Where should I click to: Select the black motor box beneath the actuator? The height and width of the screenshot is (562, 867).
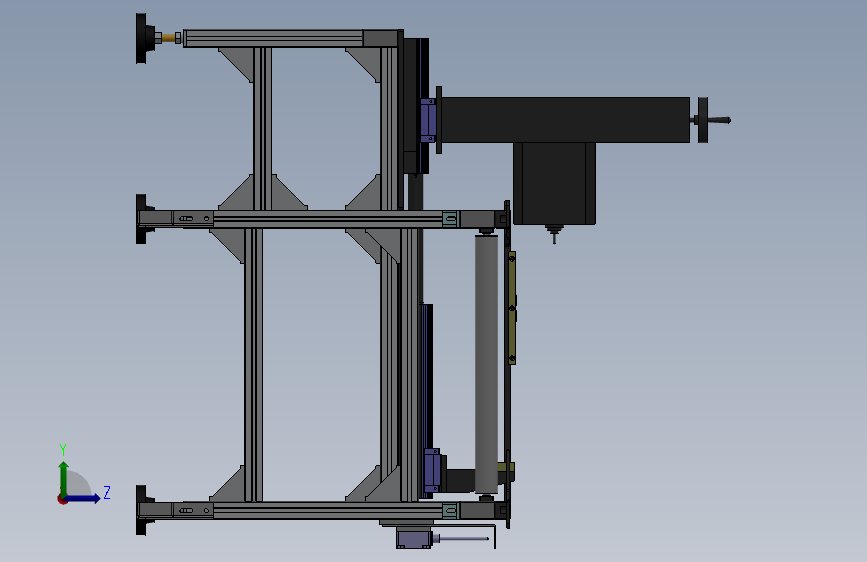[x=554, y=184]
